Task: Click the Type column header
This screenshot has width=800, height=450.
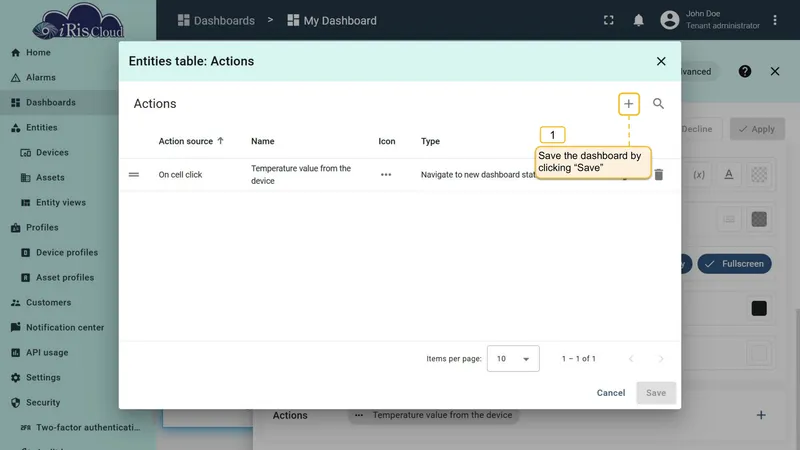Action: (x=430, y=141)
